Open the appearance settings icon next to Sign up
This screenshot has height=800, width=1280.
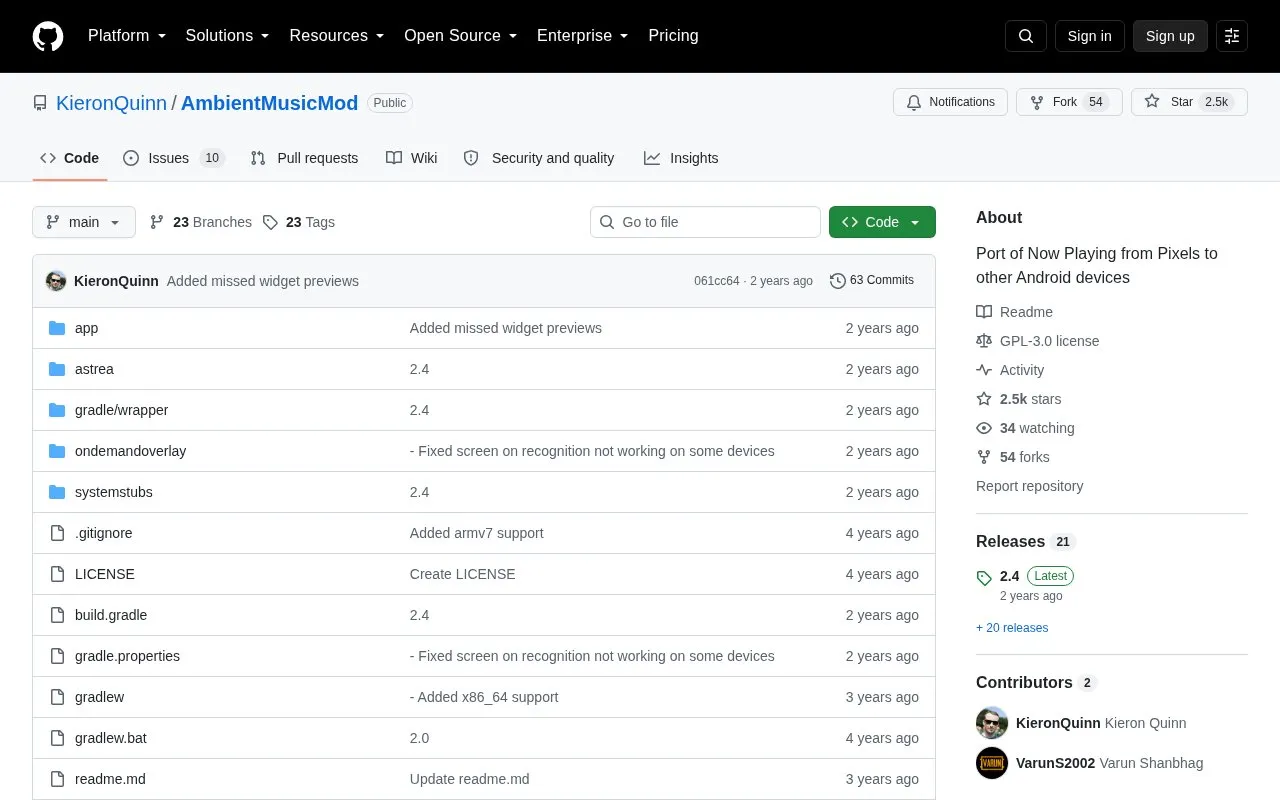[x=1232, y=36]
